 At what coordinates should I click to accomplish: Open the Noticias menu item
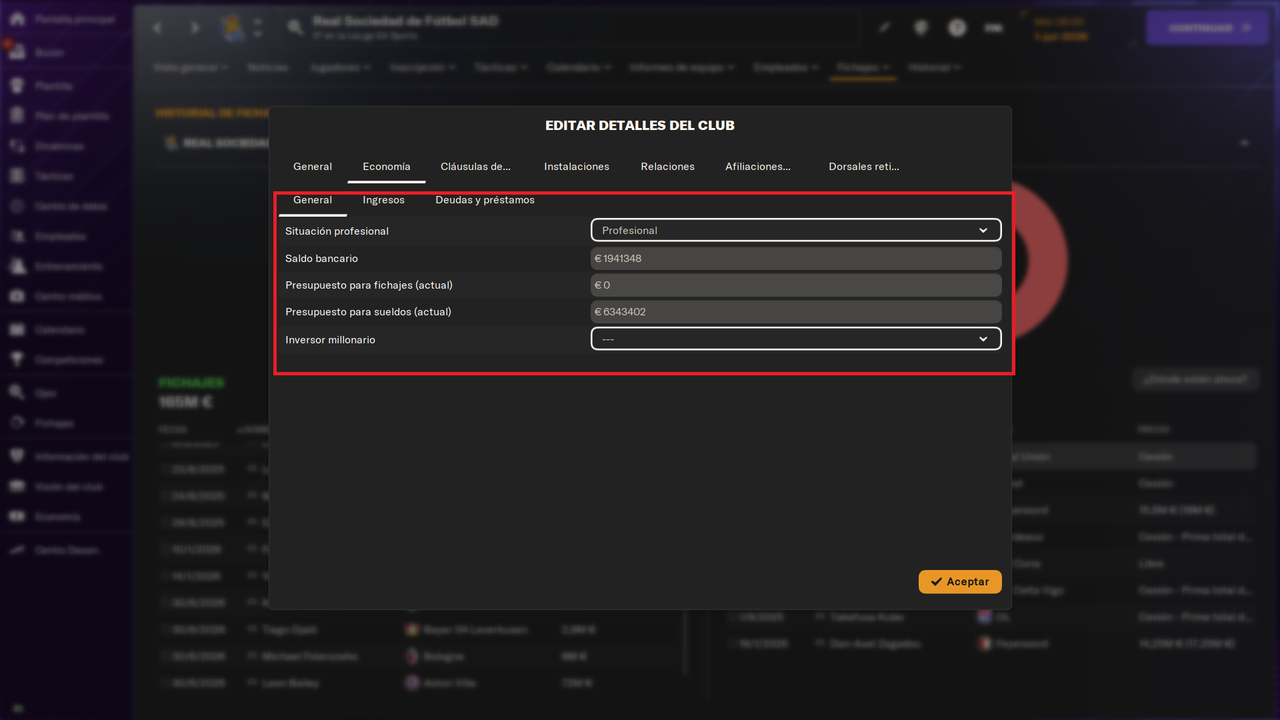click(267, 68)
